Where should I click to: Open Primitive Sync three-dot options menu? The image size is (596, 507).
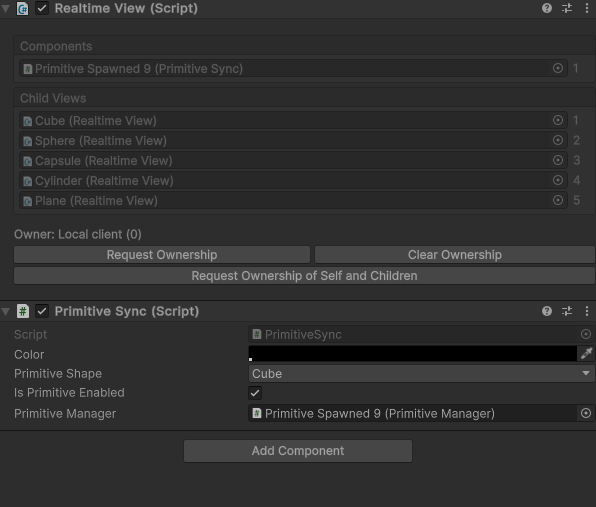click(x=587, y=311)
